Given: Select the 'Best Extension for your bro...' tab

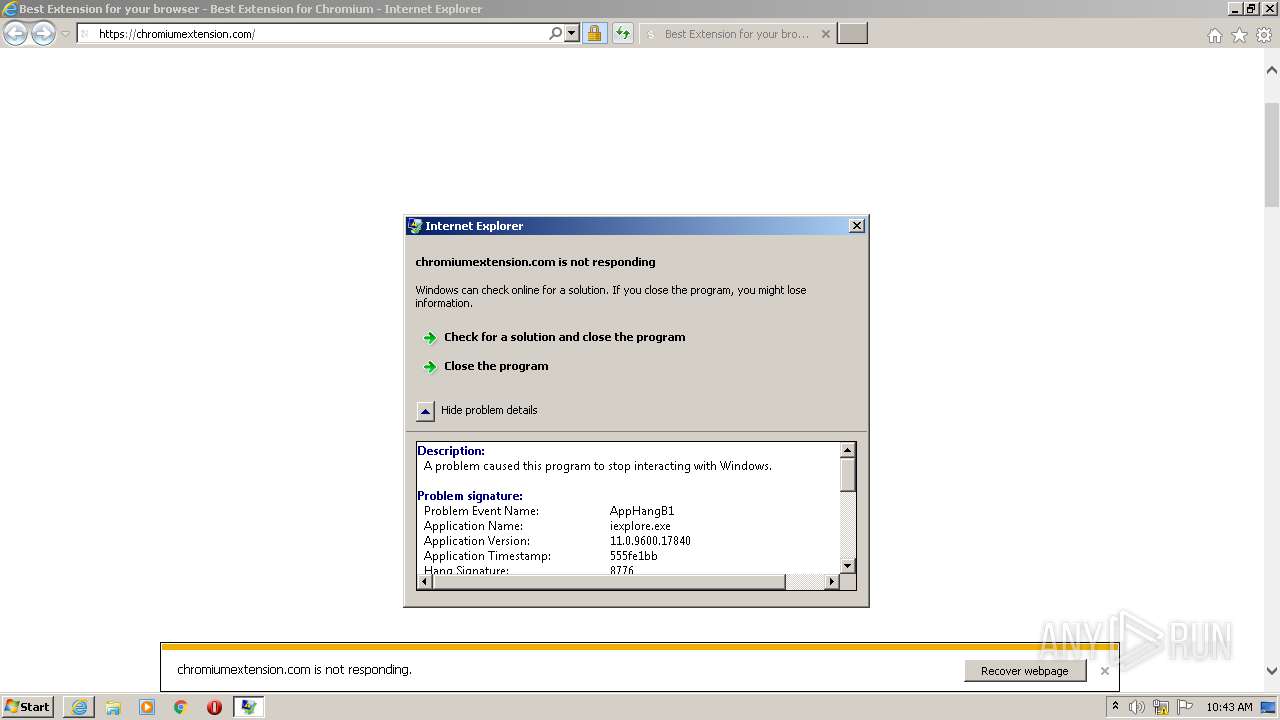Looking at the screenshot, I should tap(737, 34).
